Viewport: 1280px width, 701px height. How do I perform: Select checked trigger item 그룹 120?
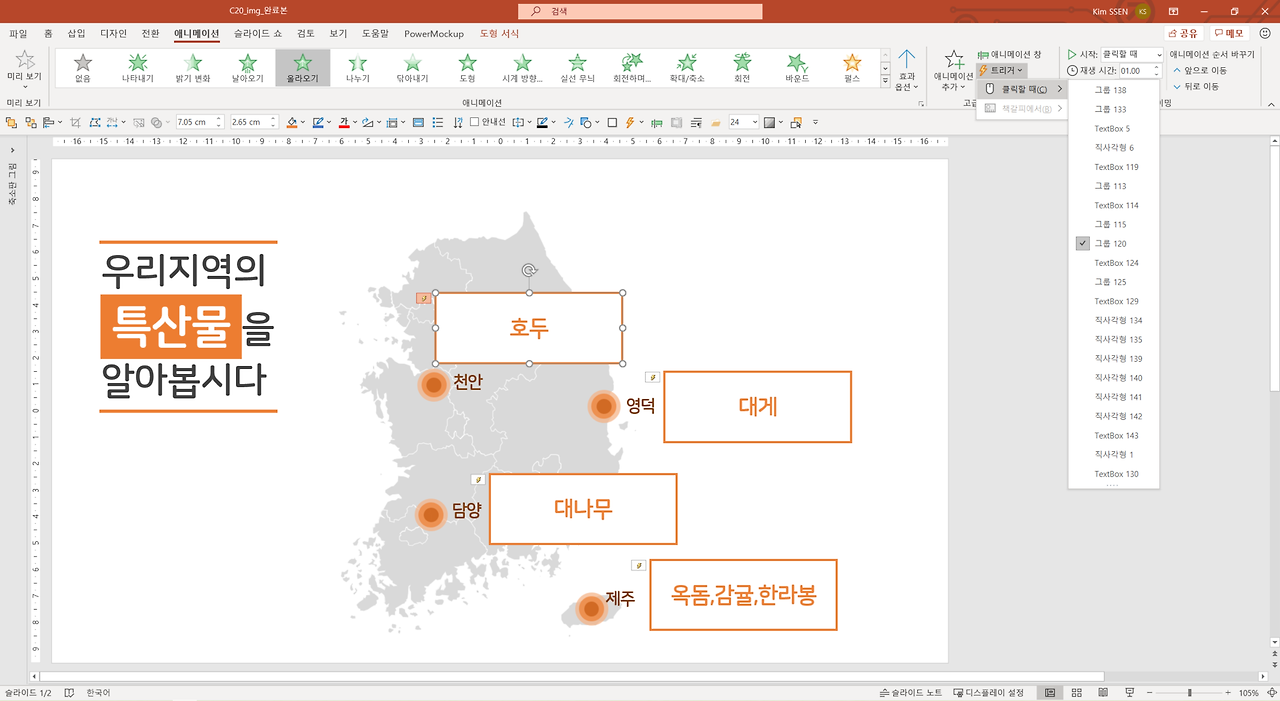click(x=1113, y=243)
